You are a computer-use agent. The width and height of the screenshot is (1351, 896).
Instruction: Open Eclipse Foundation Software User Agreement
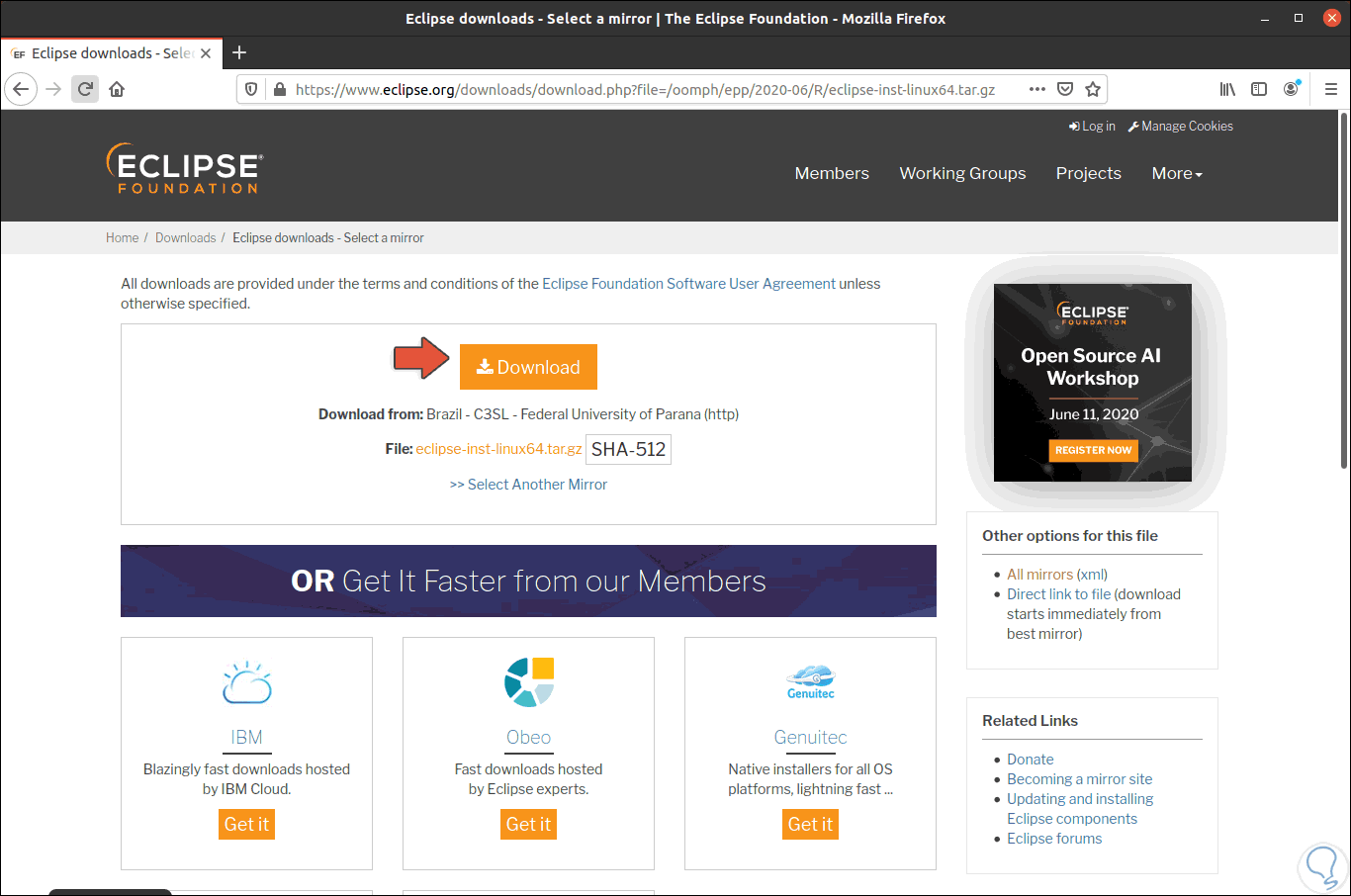(x=689, y=284)
